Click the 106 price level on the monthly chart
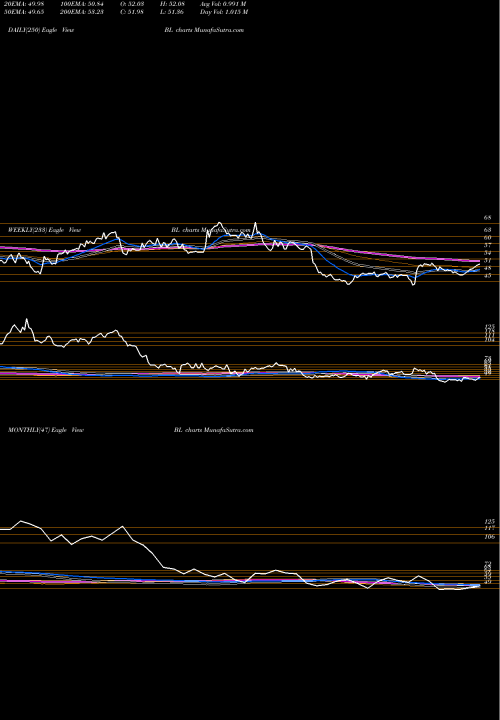This screenshot has width=500, height=720. coord(489,537)
